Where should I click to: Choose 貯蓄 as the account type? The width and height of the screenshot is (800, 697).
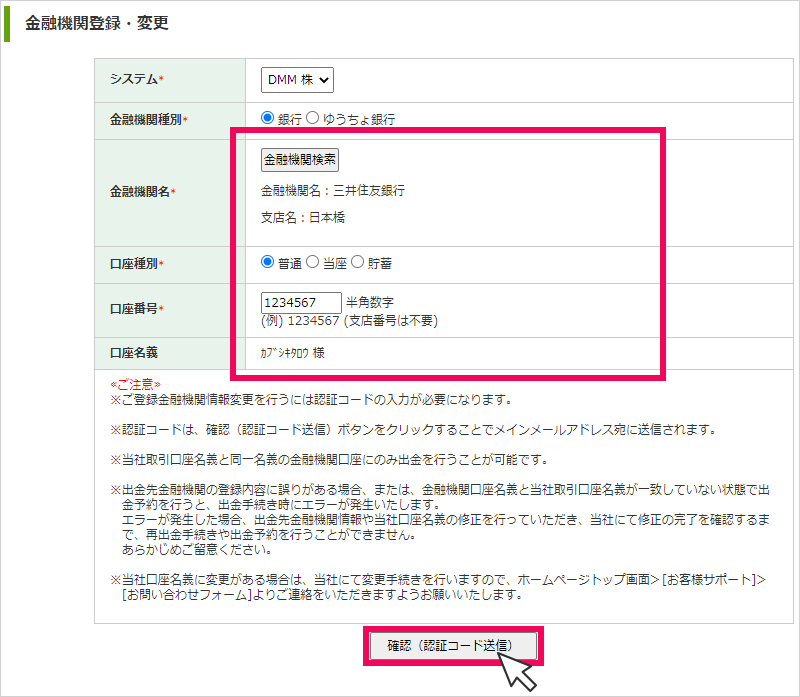357,262
